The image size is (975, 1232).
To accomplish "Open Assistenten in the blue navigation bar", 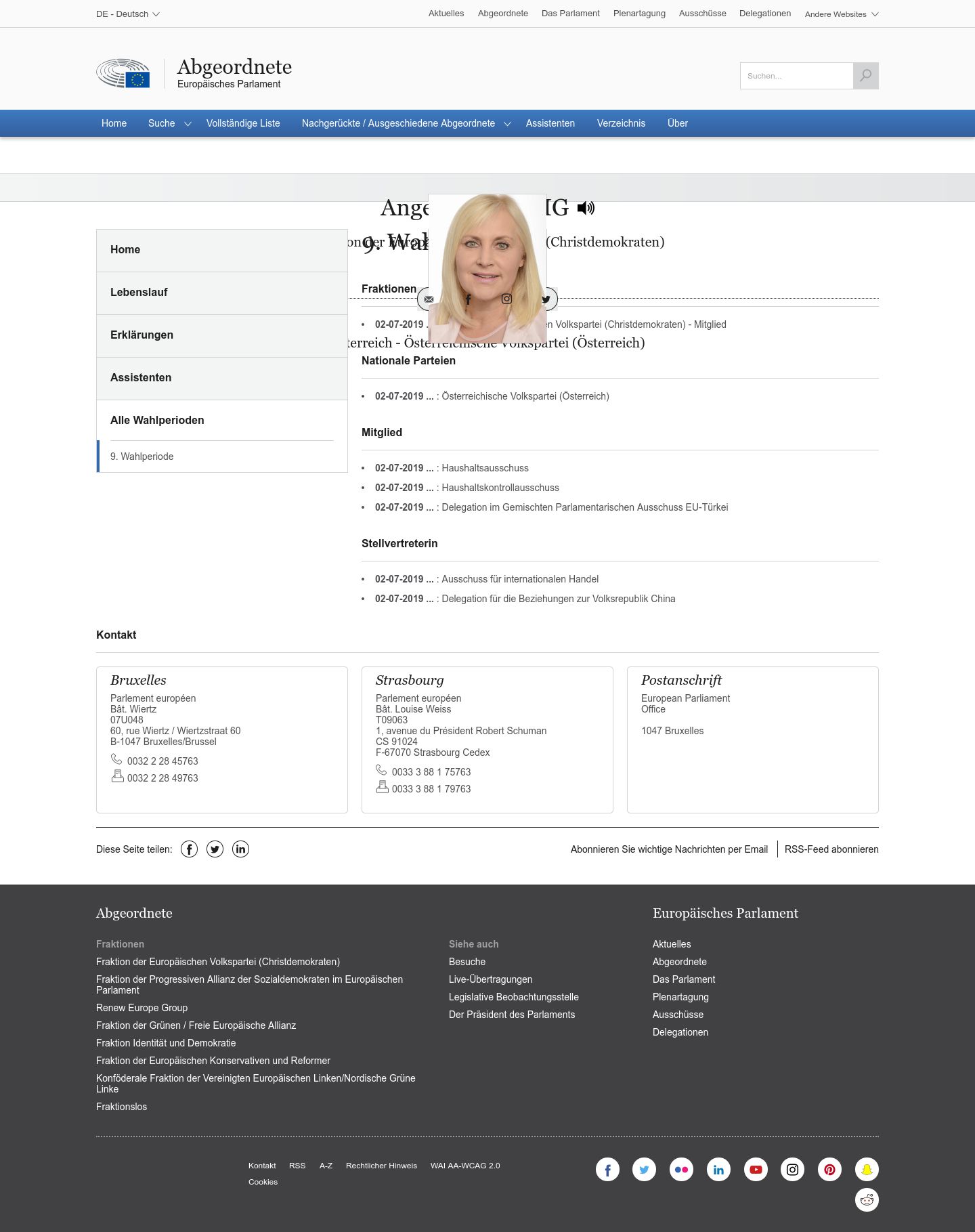I will pyautogui.click(x=550, y=123).
